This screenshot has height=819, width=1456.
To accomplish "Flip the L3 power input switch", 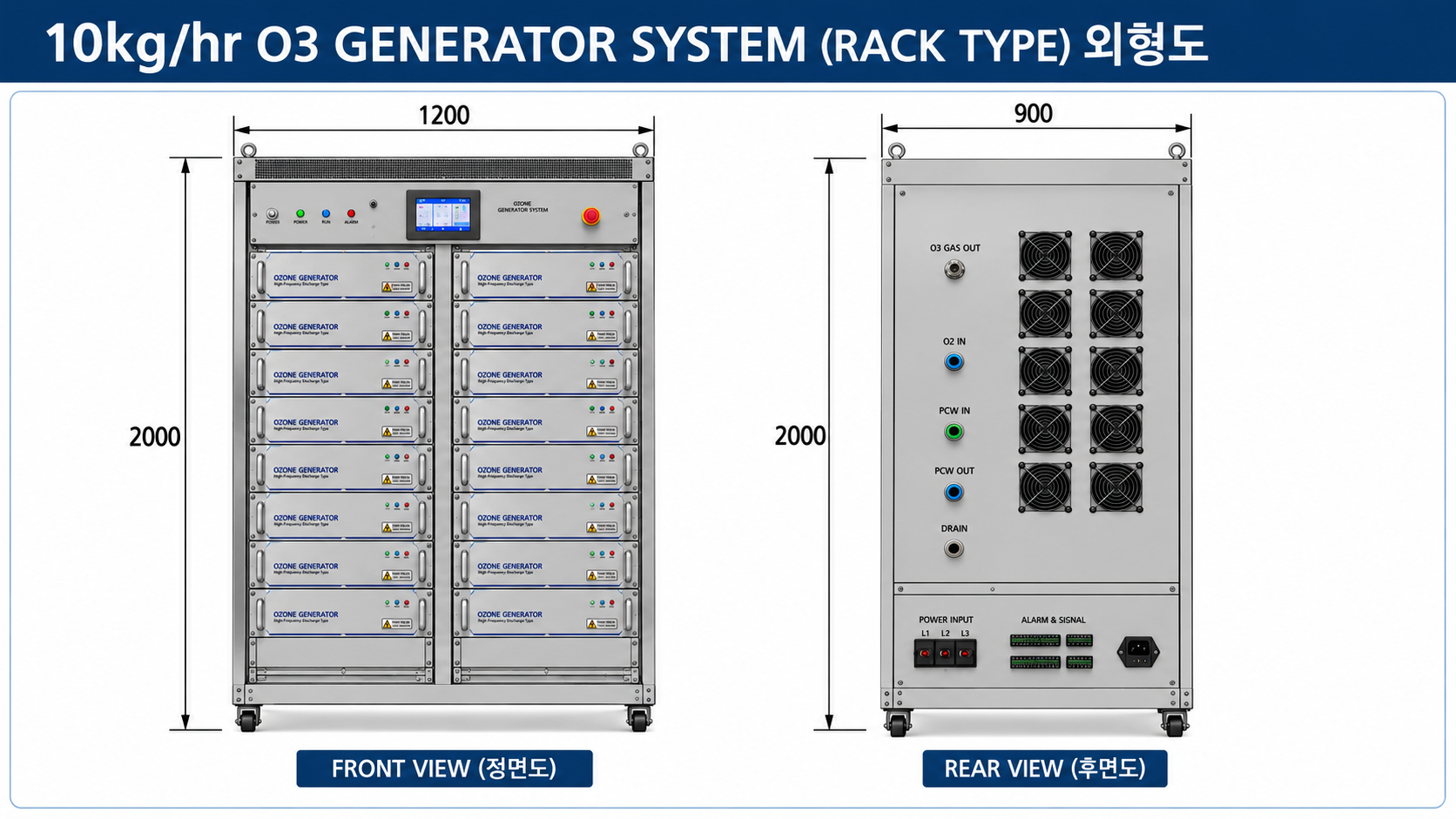I will click(x=965, y=653).
